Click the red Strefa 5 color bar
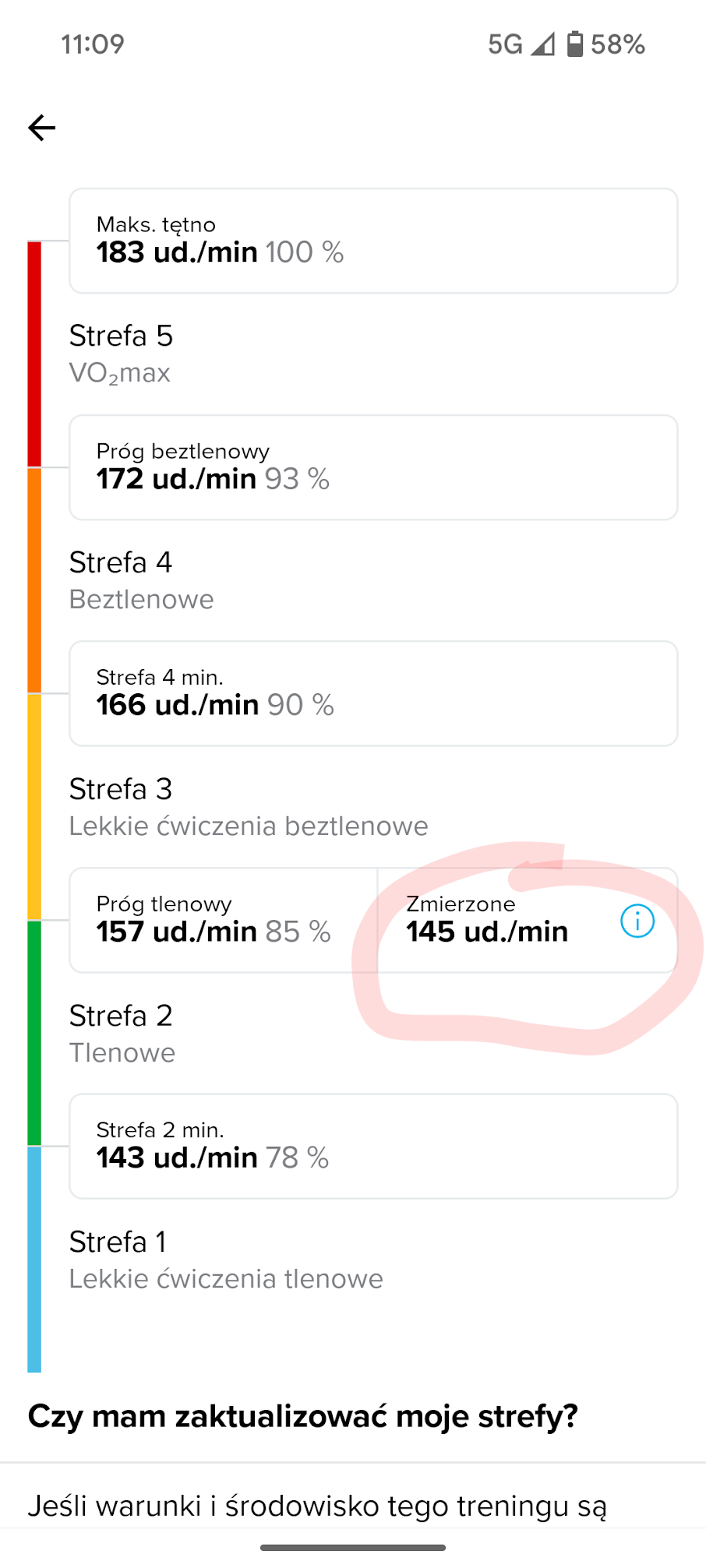Image resolution: width=706 pixels, height=1568 pixels. coord(34,354)
